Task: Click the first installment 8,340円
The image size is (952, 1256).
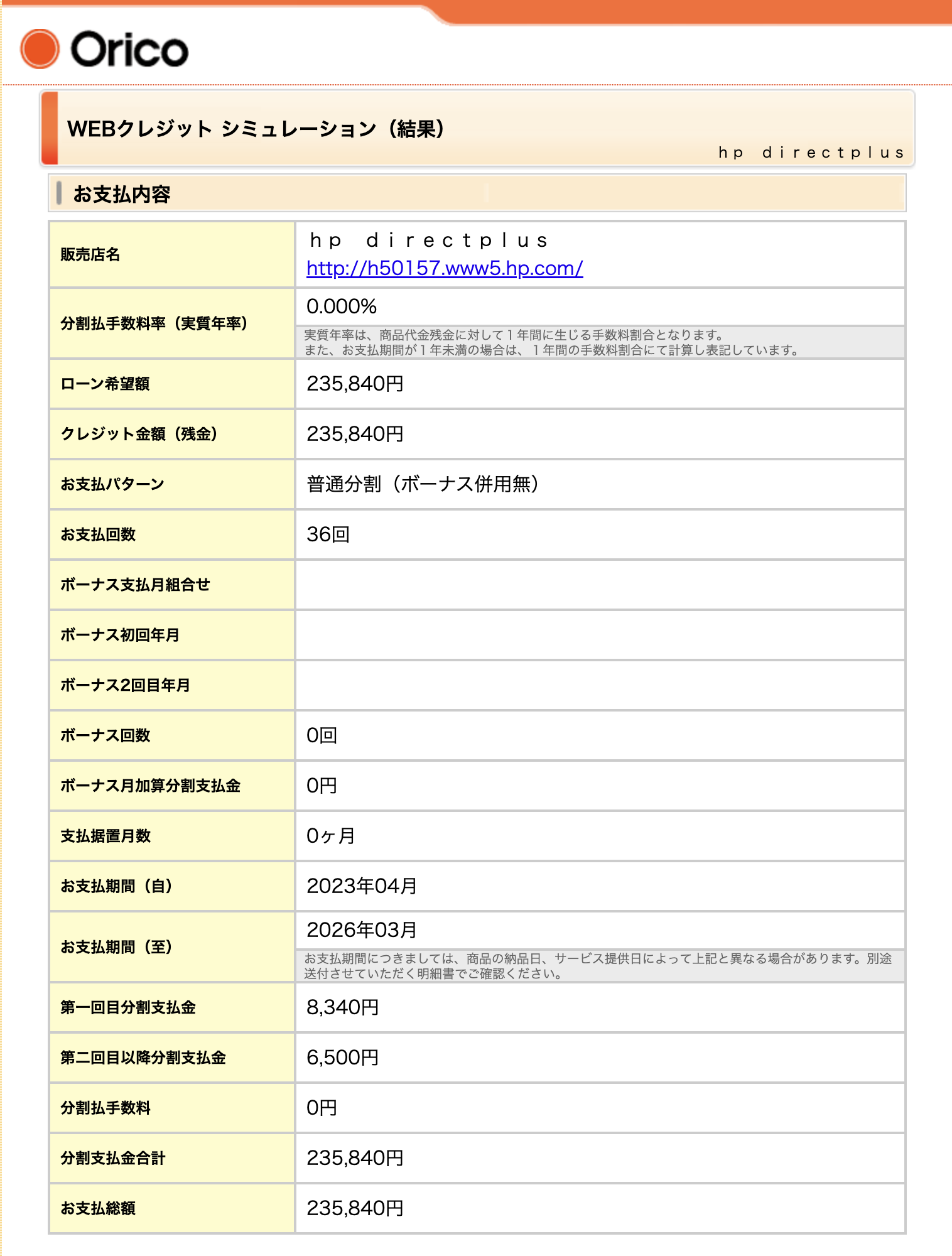Action: (343, 1007)
